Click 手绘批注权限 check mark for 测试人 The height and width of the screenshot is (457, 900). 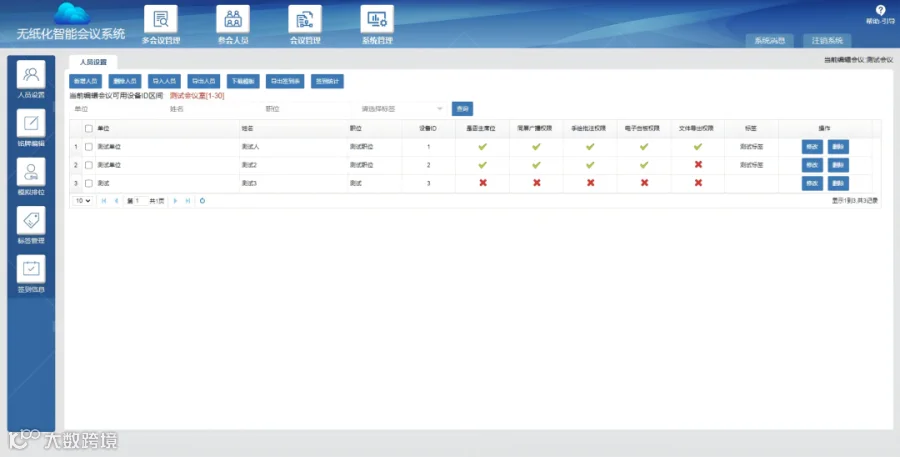point(590,147)
